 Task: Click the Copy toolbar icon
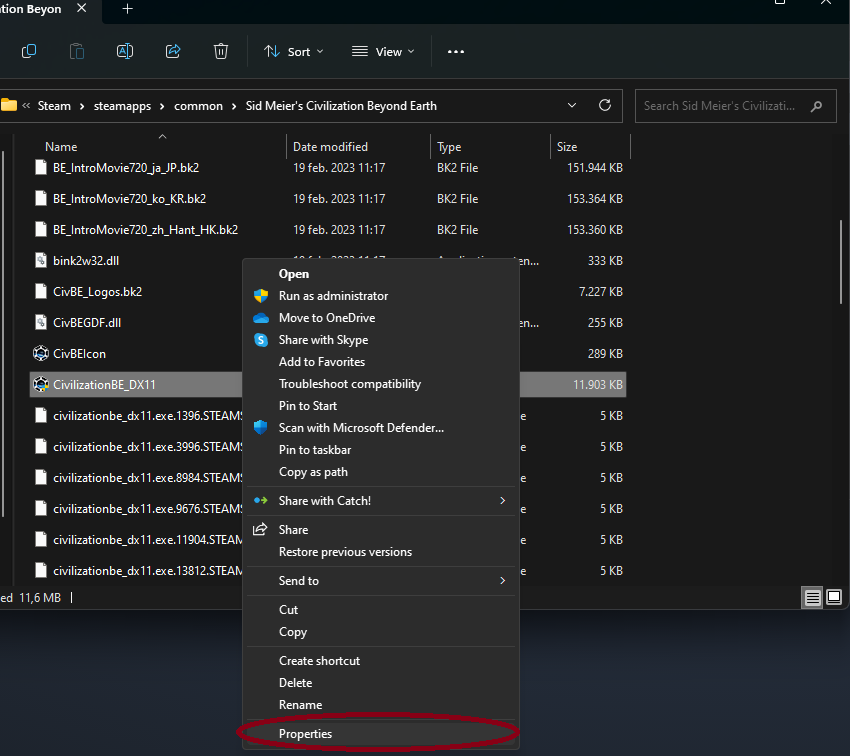[29, 51]
